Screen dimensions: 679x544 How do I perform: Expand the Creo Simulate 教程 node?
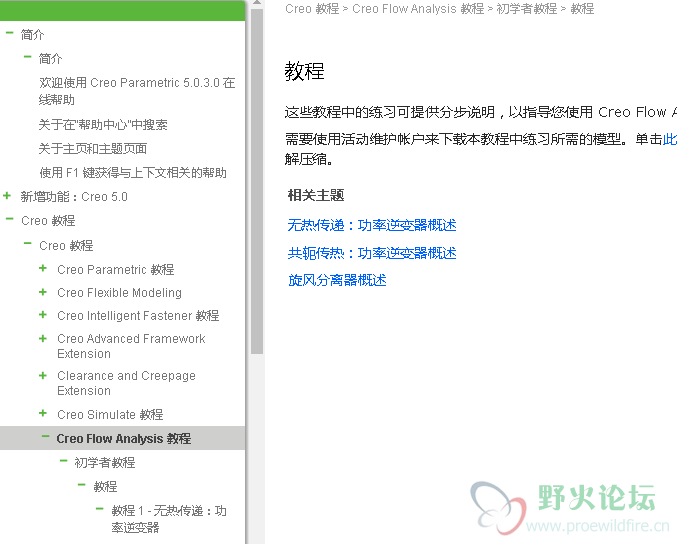pos(42,413)
